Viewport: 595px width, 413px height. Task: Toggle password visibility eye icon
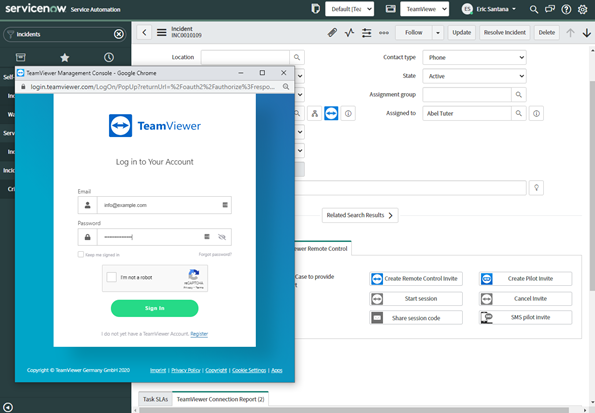click(222, 237)
